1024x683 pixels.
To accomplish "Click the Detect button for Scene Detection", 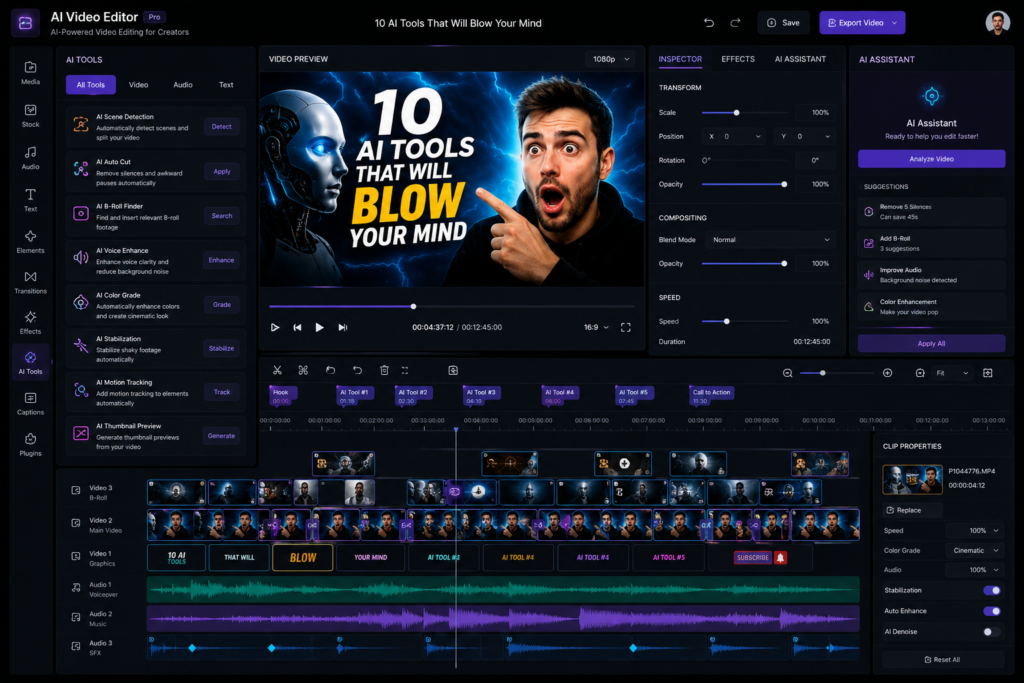I will tap(221, 127).
